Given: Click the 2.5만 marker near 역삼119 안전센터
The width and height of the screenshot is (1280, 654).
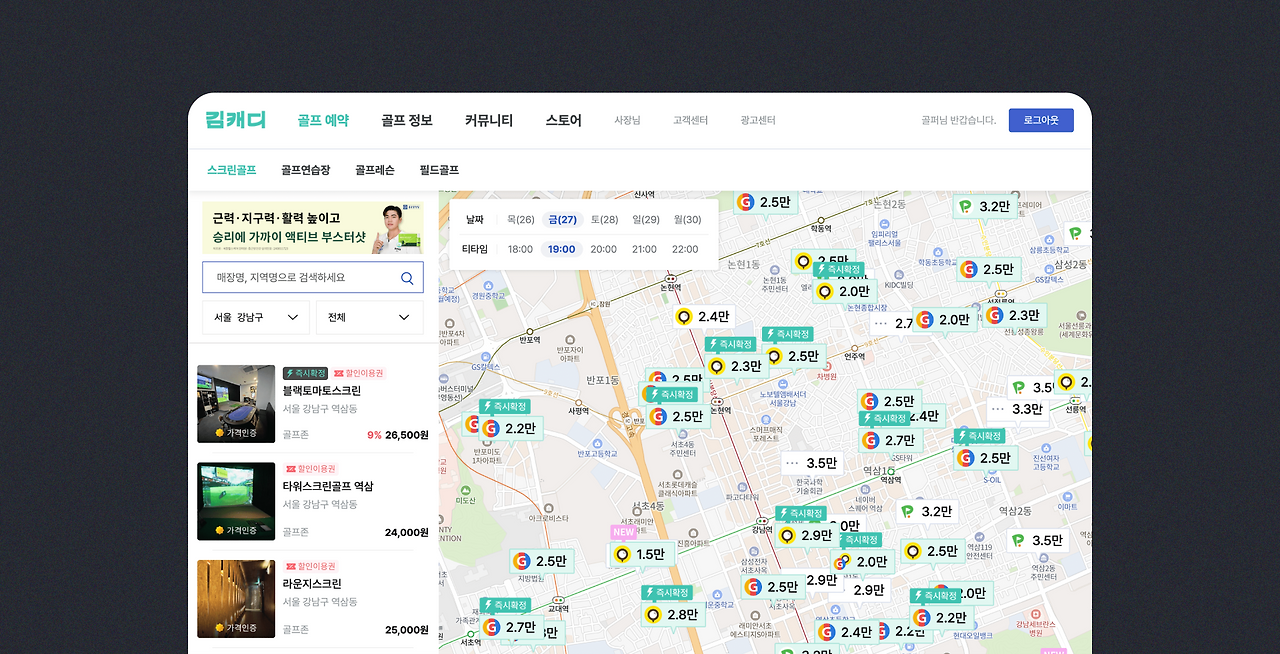Looking at the screenshot, I should pos(932,551).
